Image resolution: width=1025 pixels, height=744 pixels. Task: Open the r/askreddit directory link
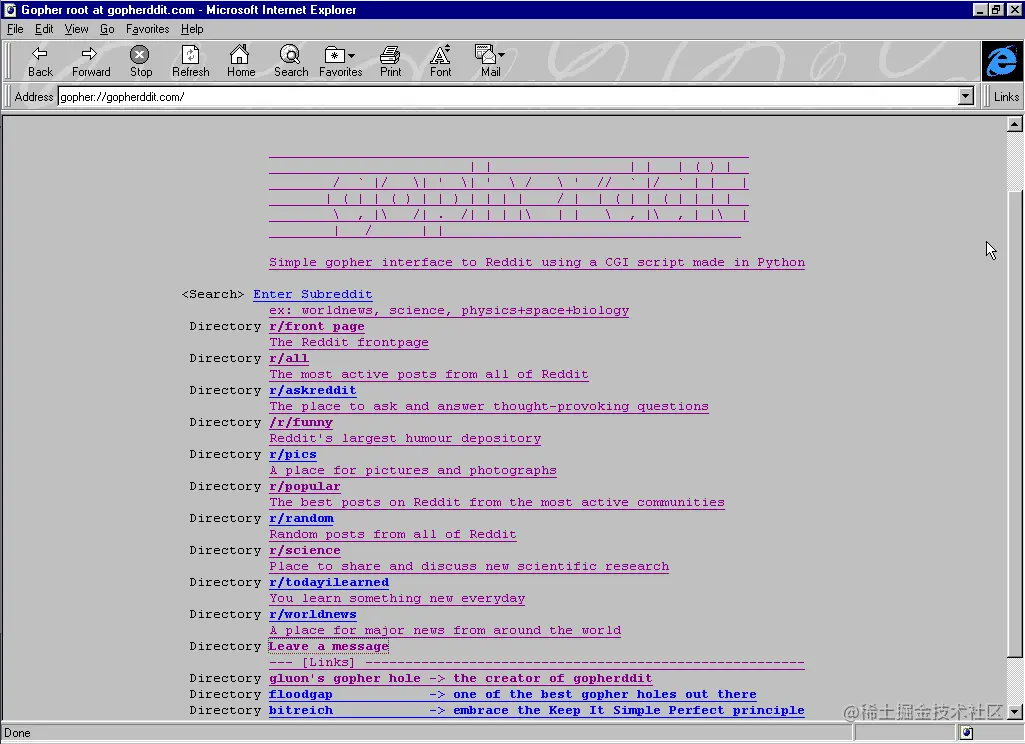[x=312, y=390]
